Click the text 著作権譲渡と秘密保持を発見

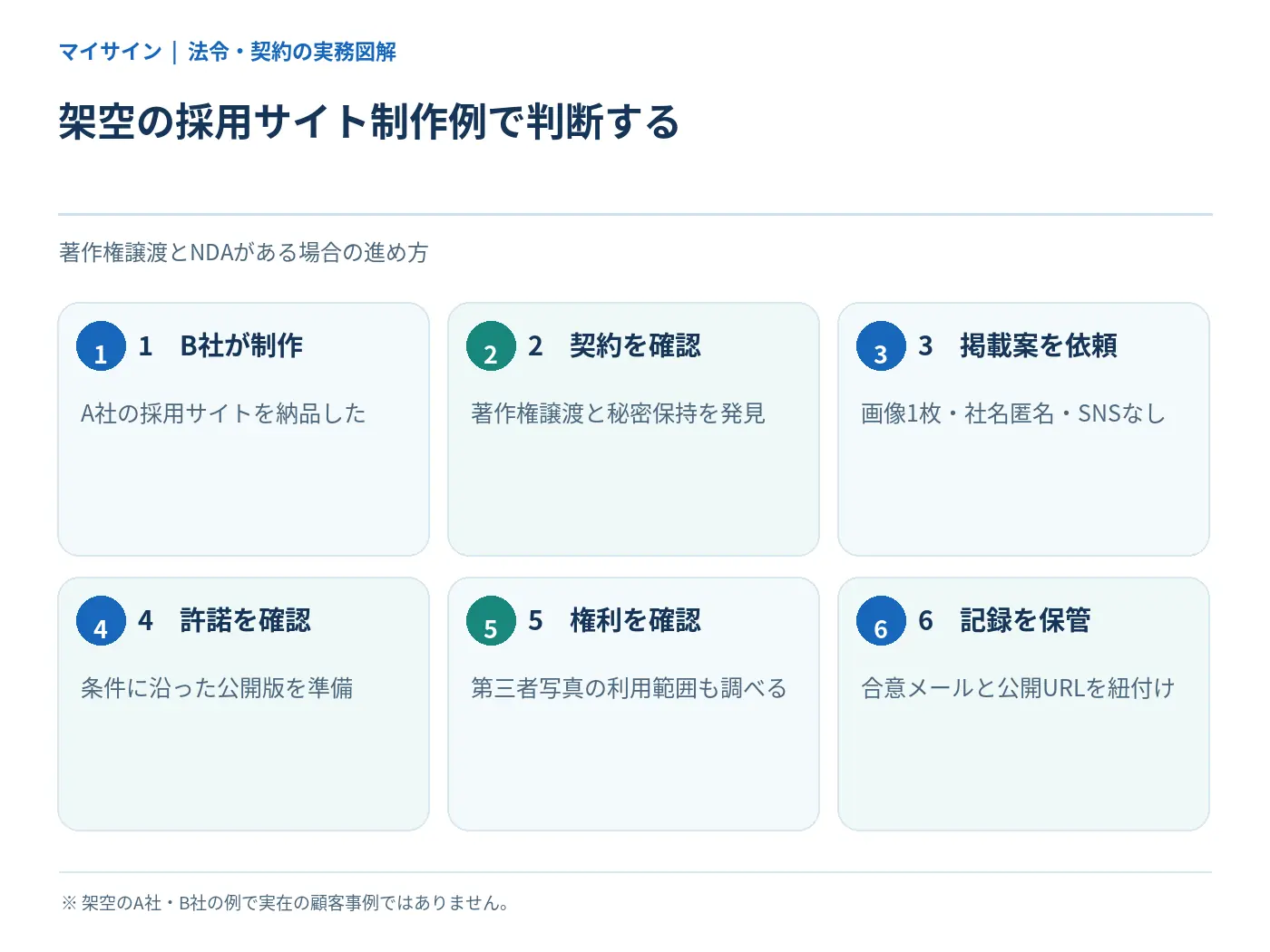[x=618, y=413]
